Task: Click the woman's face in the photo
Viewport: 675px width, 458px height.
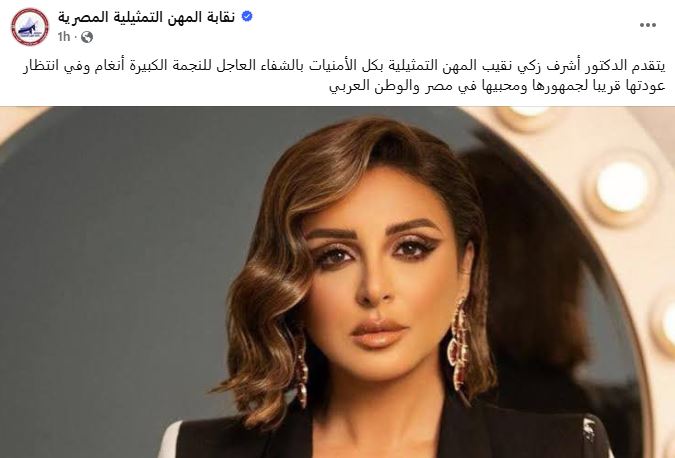Action: 377,275
